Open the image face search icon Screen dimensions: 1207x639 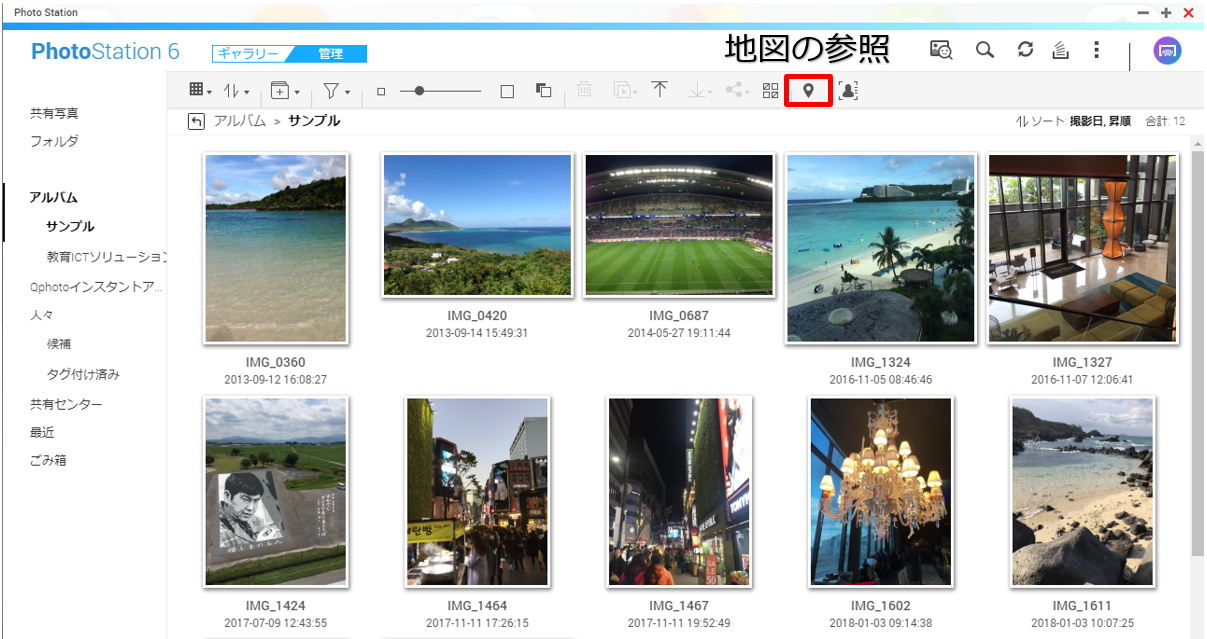(940, 50)
